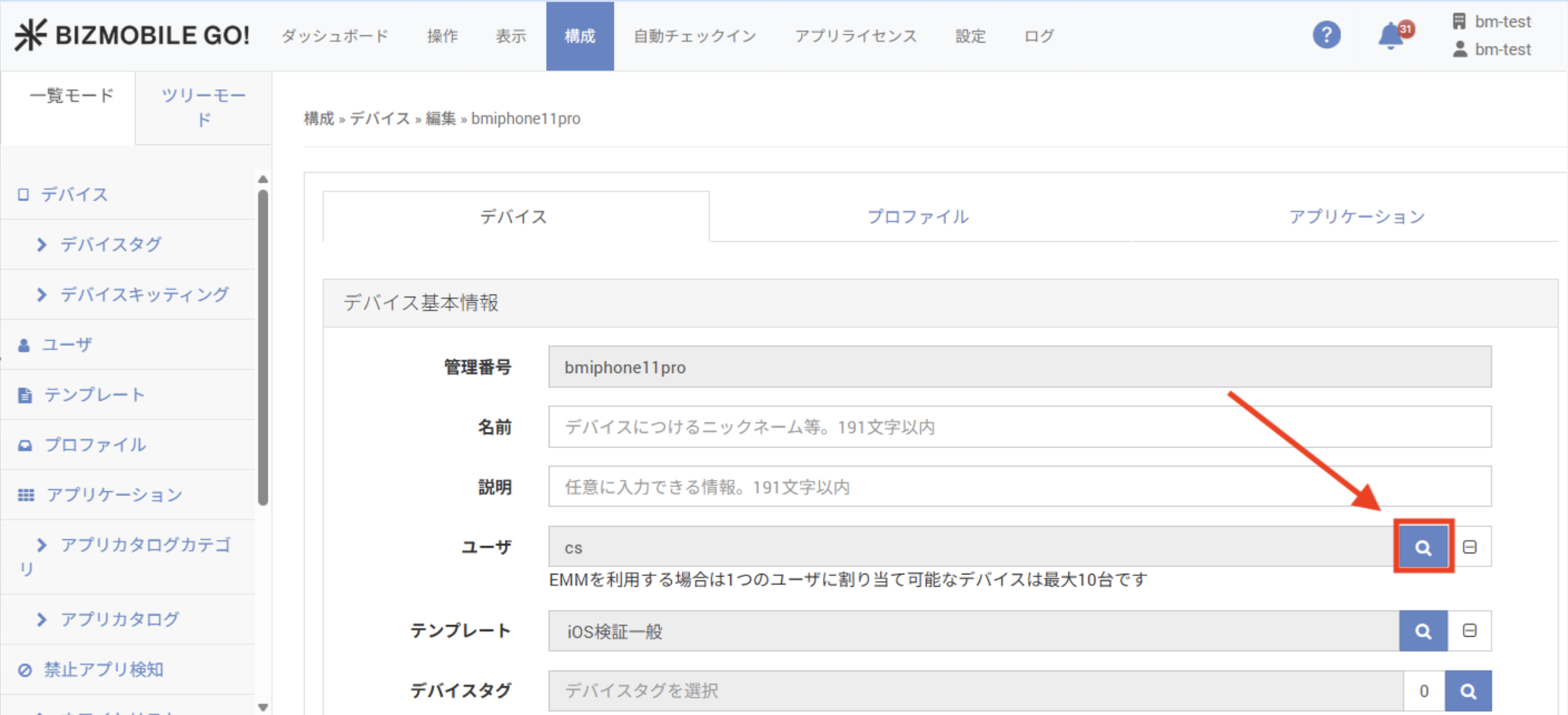Switch to the アプリケーション tab
1568x715 pixels.
(x=1356, y=217)
